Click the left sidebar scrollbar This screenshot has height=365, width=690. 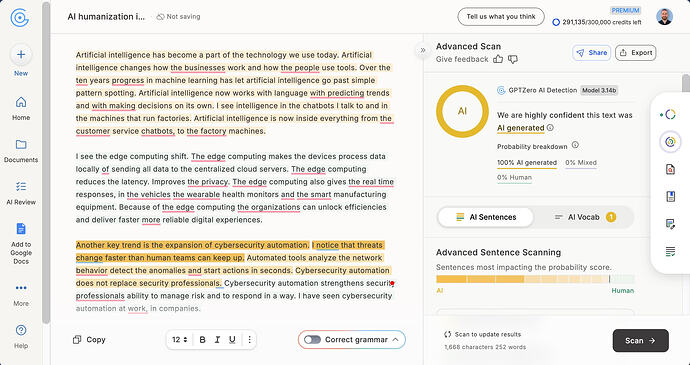46,163
